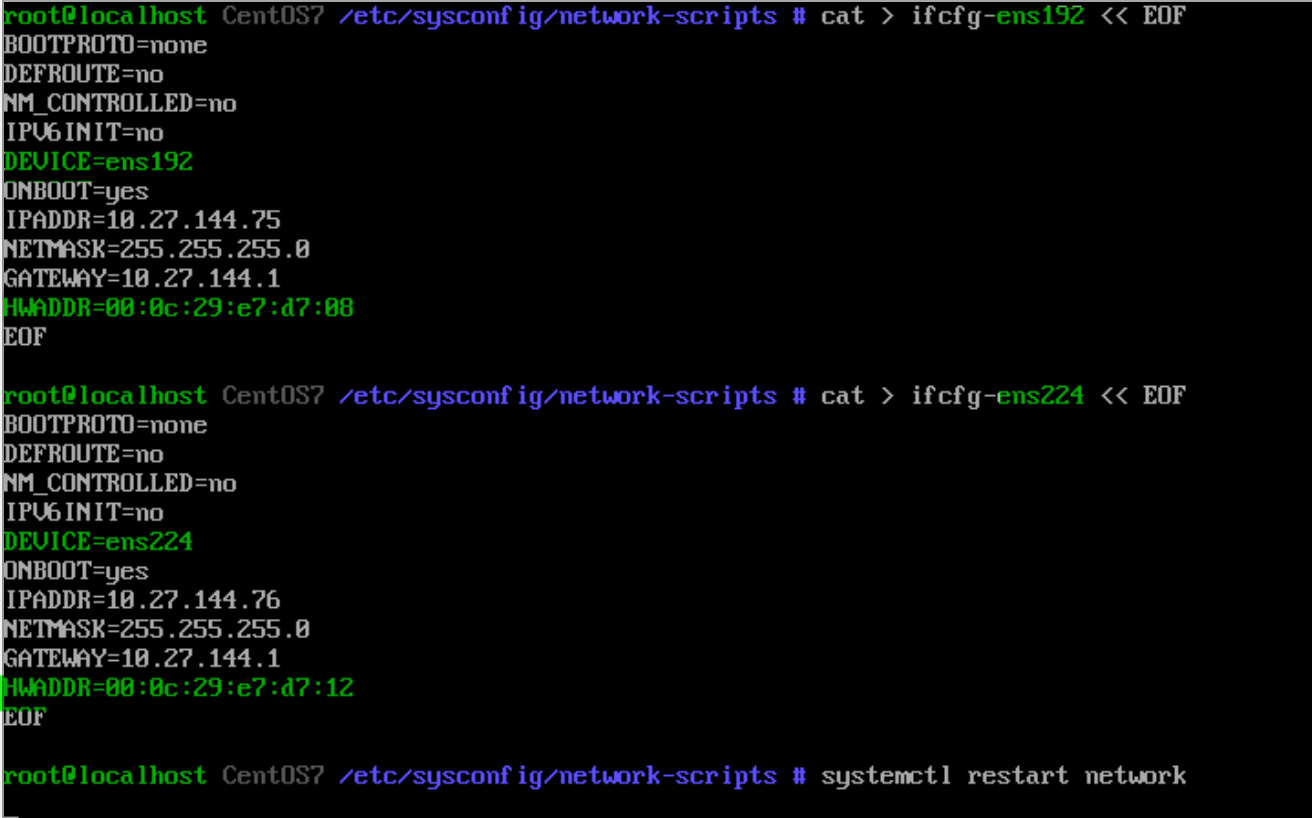This screenshot has height=818, width=1312.
Task: Click the blue /etc/sysconfig/network-scripts path on the last prompt
Action: (x=557, y=776)
